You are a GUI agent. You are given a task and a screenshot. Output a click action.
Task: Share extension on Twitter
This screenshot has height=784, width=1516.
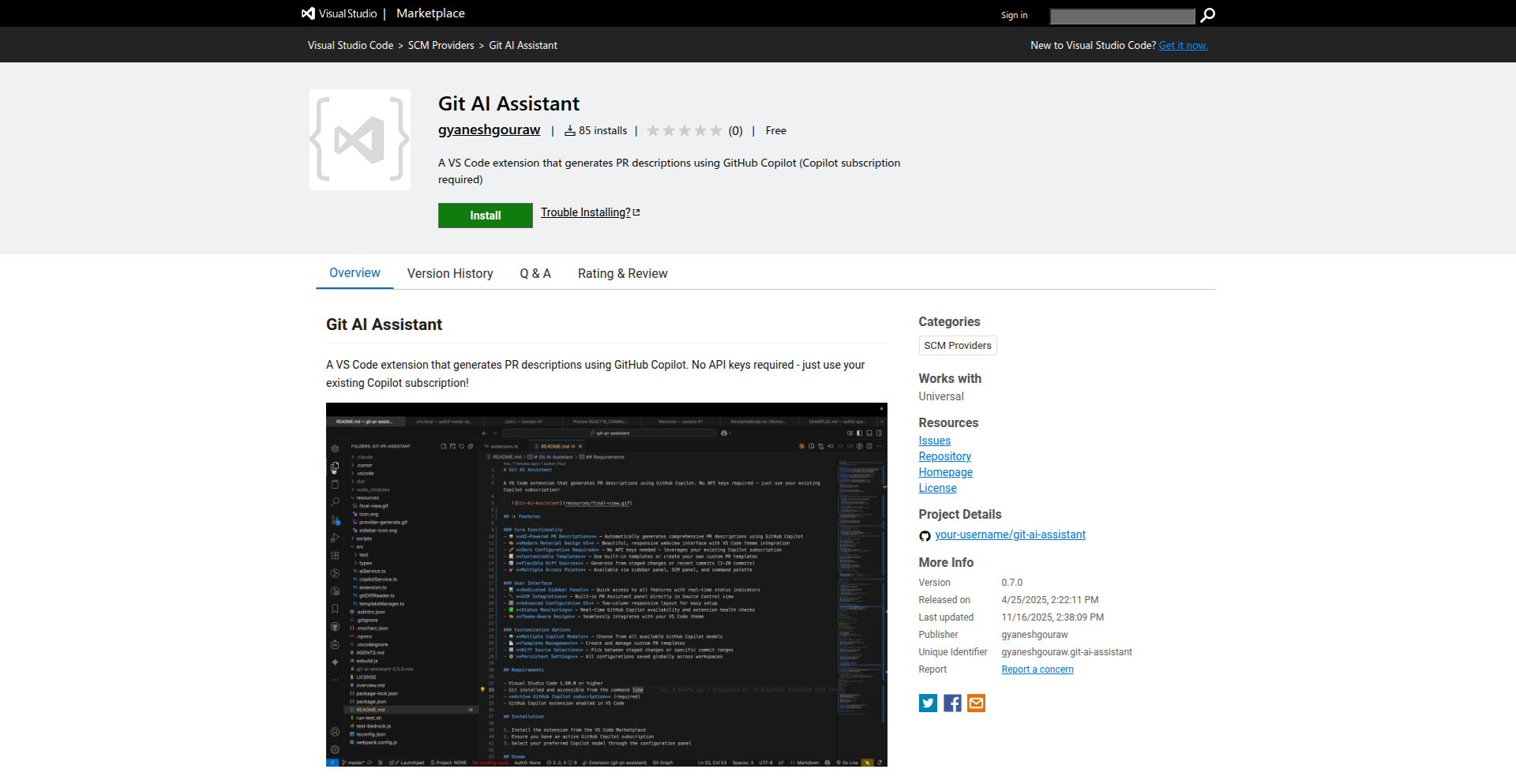[x=928, y=703]
